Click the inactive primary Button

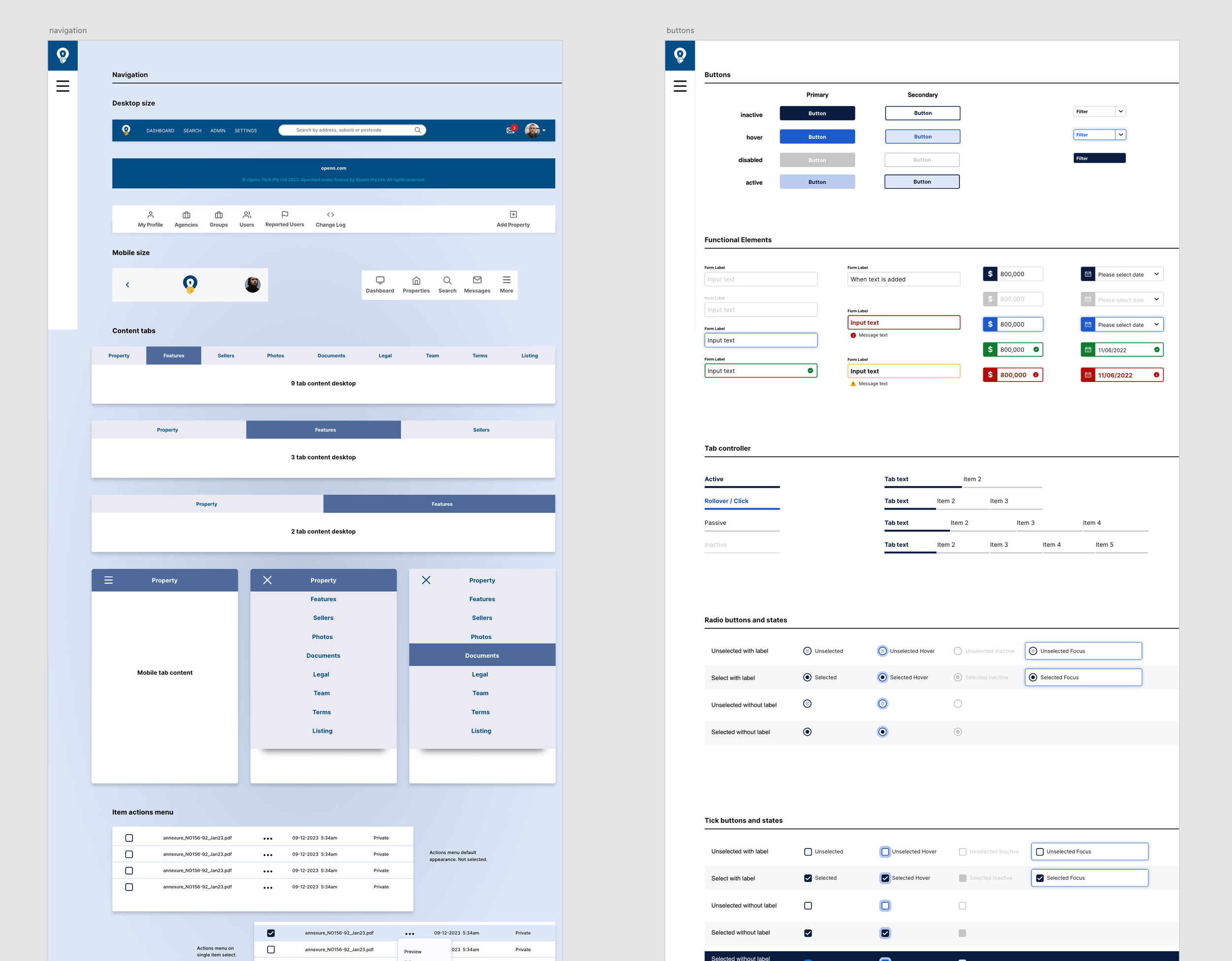pos(818,113)
